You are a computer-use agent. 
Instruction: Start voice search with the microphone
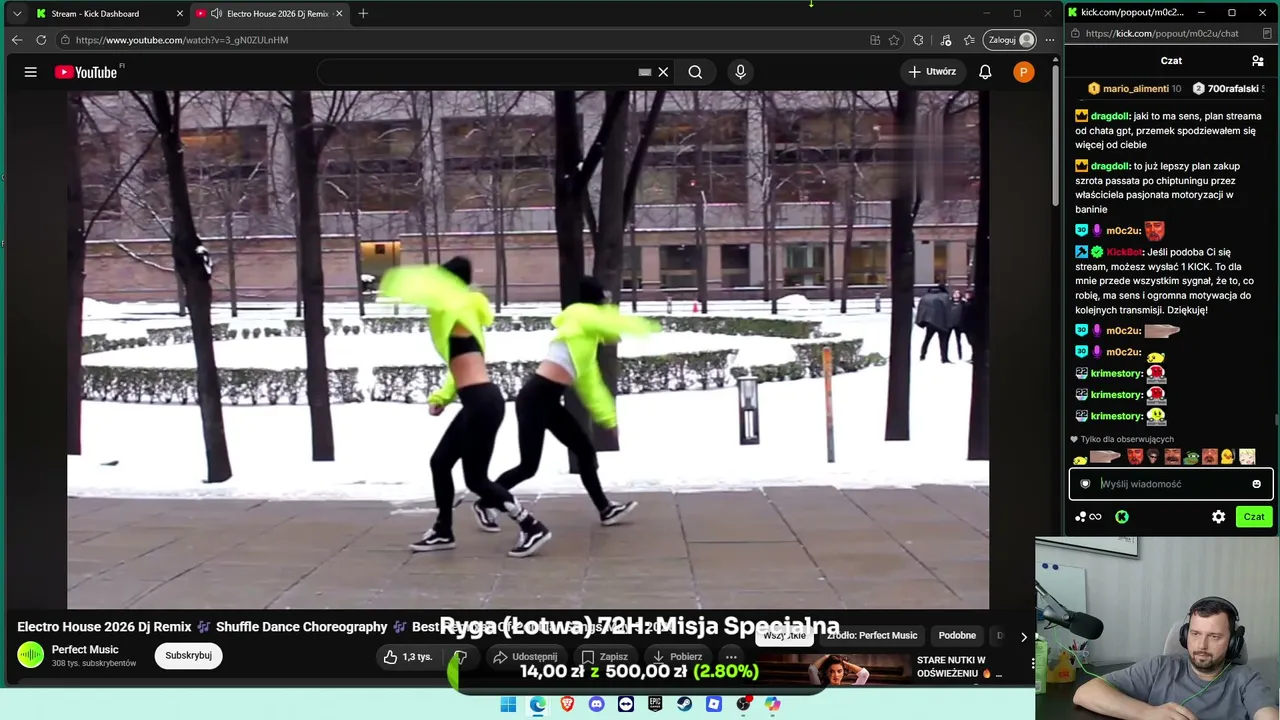pyautogui.click(x=740, y=72)
